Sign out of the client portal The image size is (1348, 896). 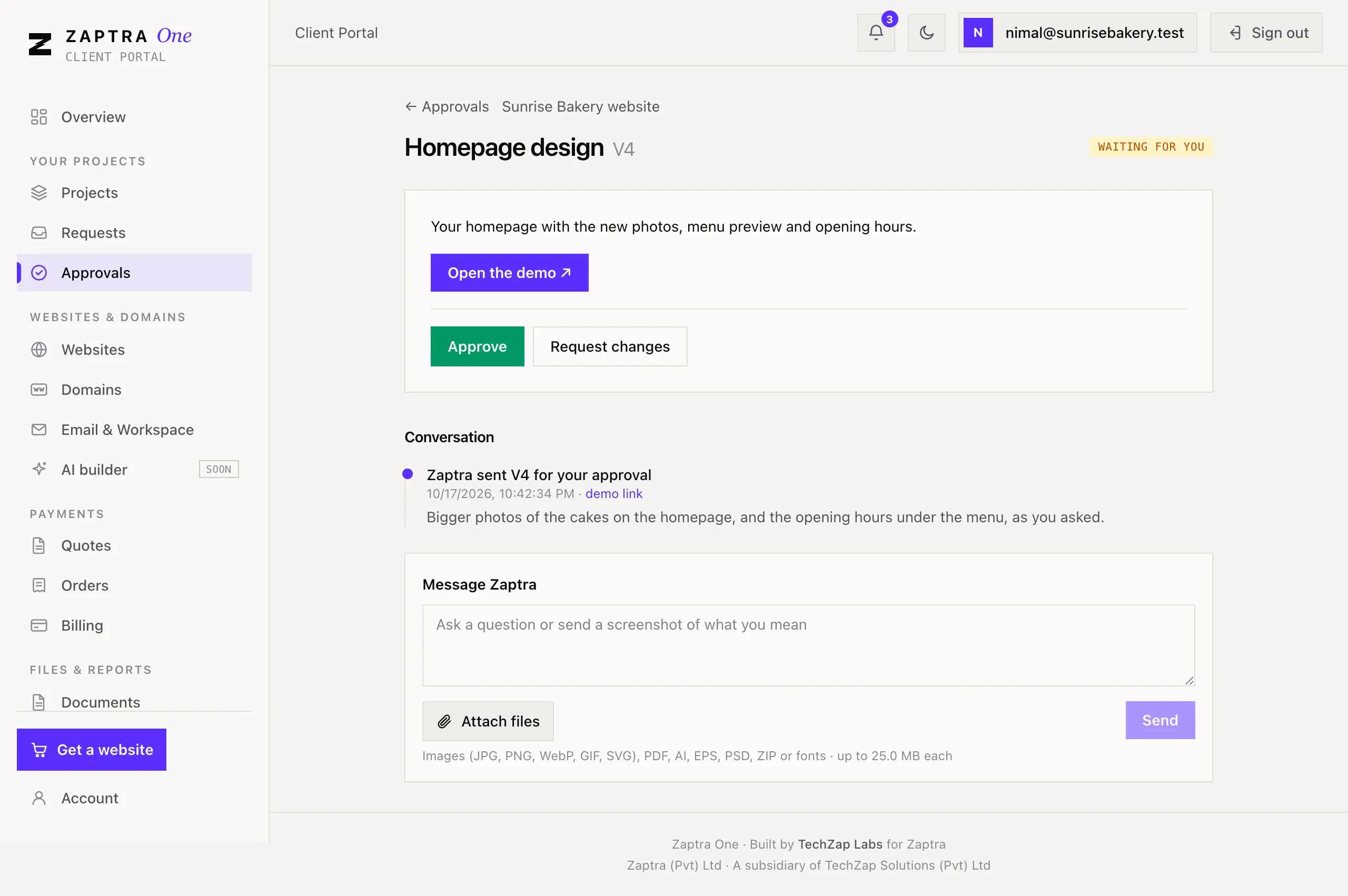click(x=1266, y=33)
